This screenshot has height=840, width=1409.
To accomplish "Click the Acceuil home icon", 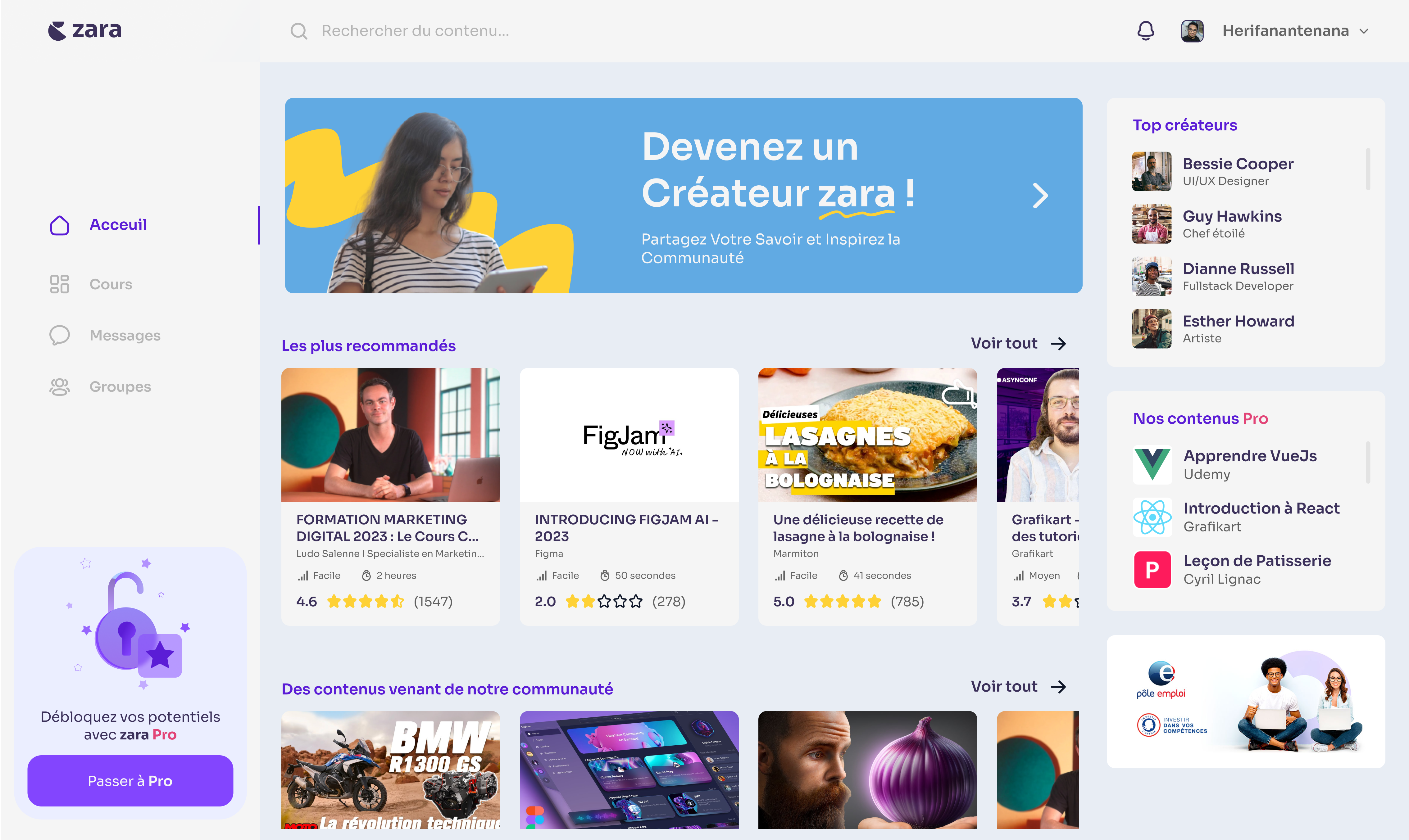I will (x=59, y=225).
